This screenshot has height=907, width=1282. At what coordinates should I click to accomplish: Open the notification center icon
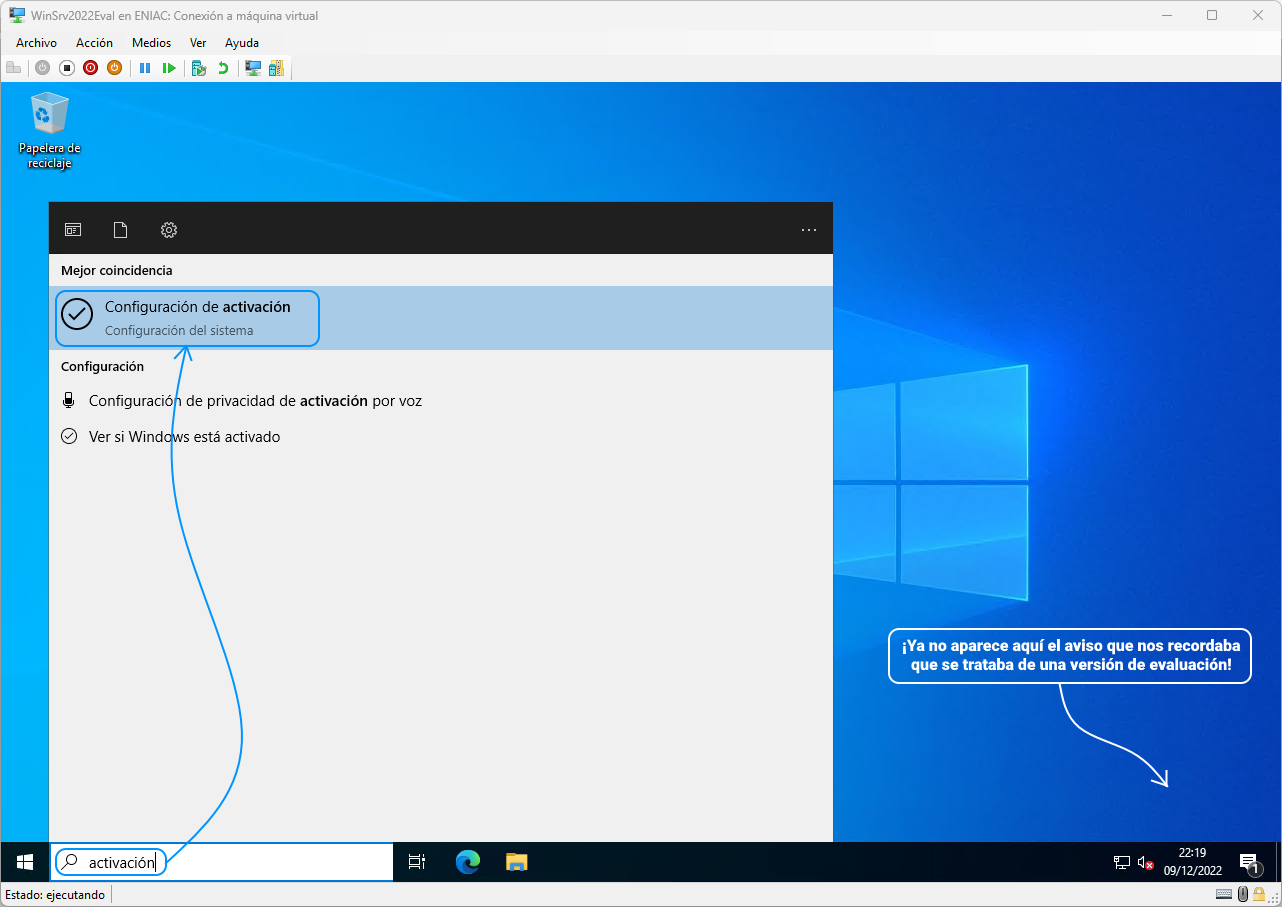[x=1248, y=863]
